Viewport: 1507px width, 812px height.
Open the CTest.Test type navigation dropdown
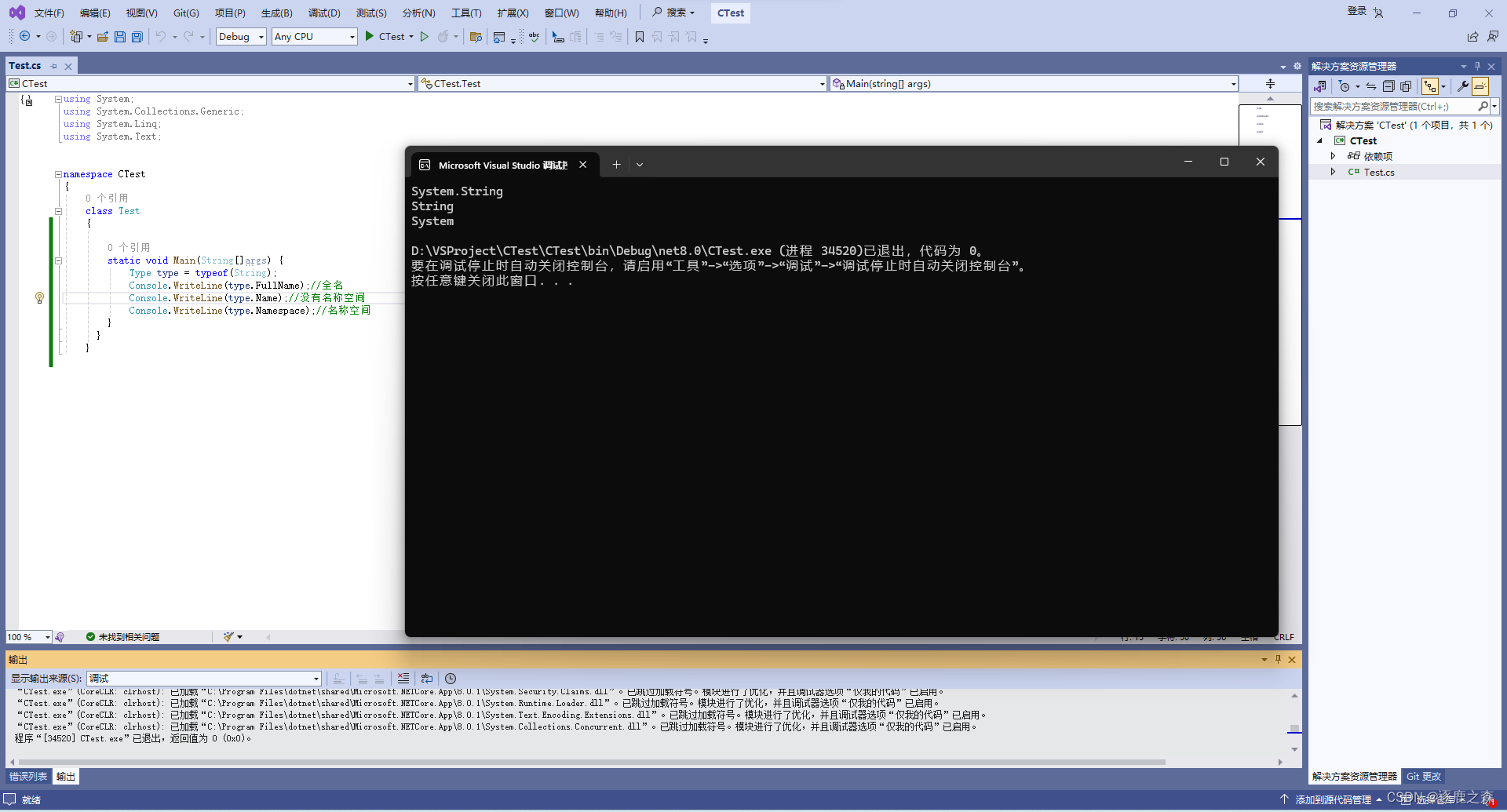(x=622, y=84)
